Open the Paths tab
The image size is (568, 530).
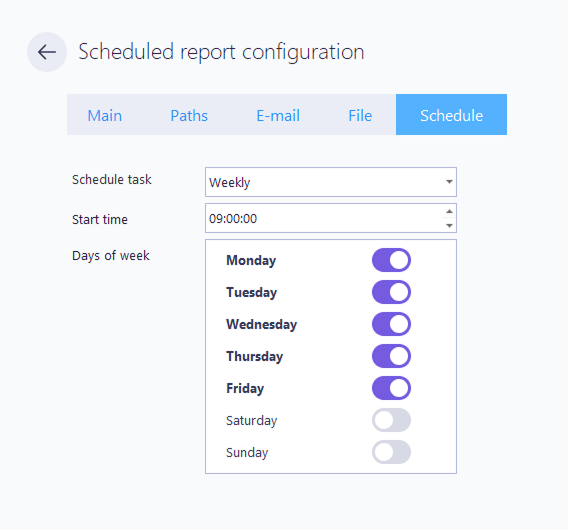(189, 115)
